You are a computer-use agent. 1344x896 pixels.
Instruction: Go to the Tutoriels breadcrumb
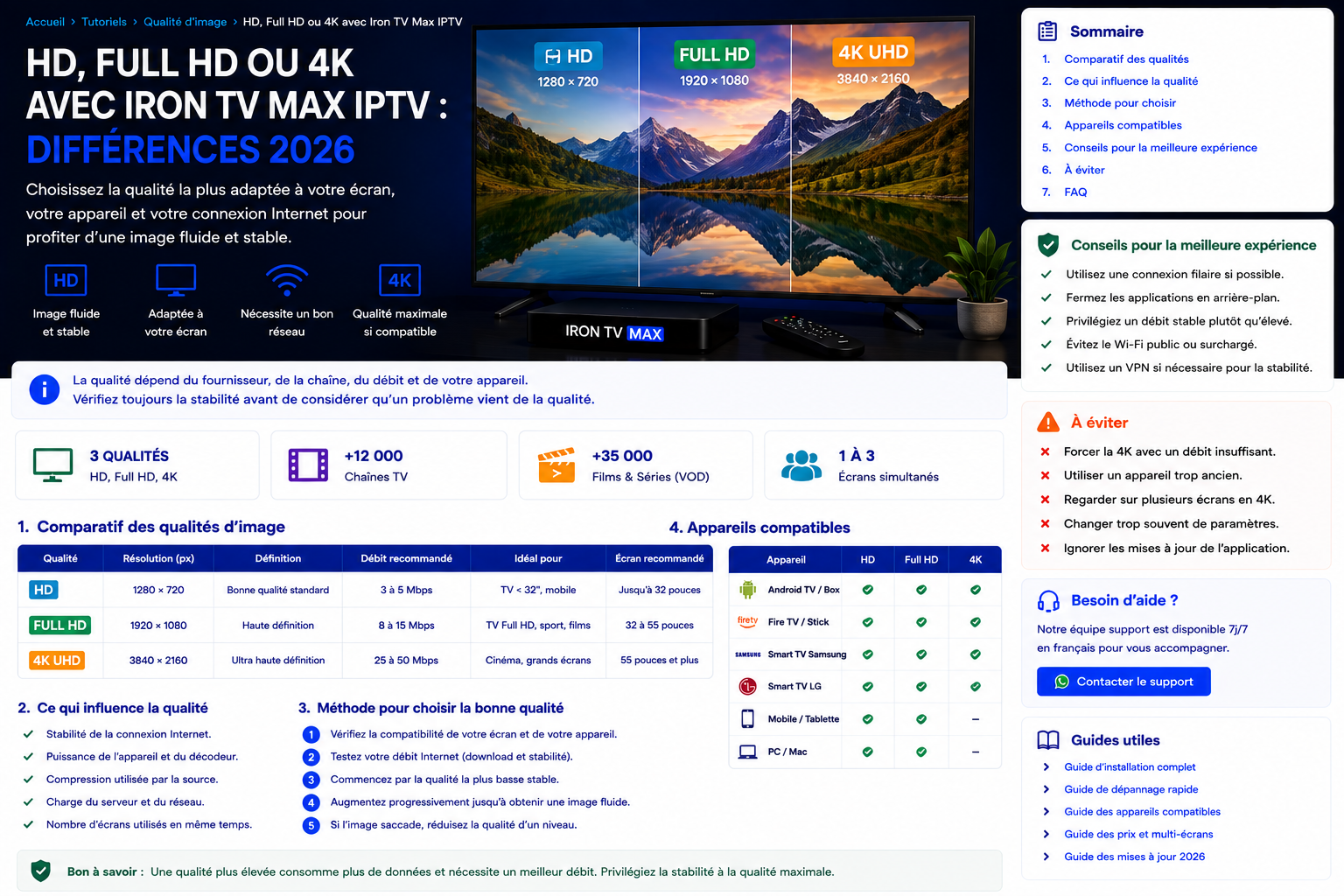click(104, 22)
